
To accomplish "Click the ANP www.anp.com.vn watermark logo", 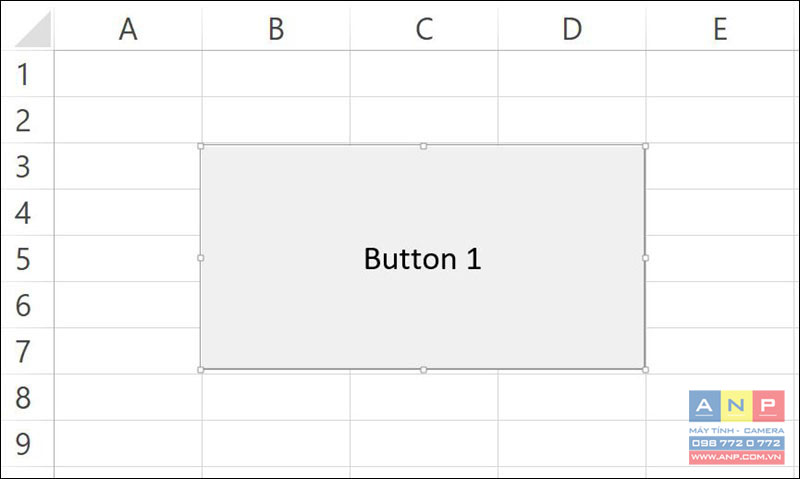I will 737,427.
